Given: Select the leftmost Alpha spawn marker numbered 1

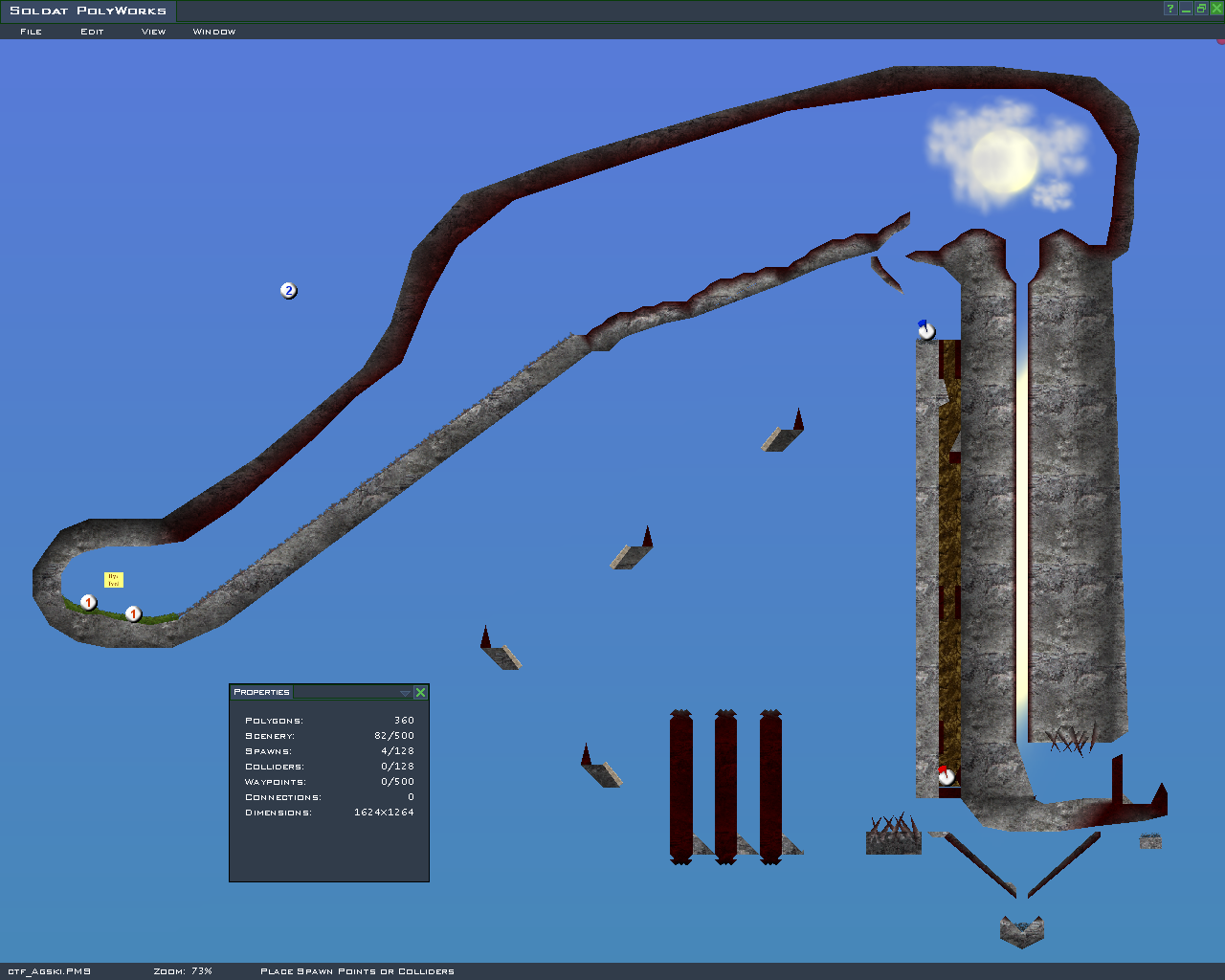Looking at the screenshot, I should tap(88, 603).
